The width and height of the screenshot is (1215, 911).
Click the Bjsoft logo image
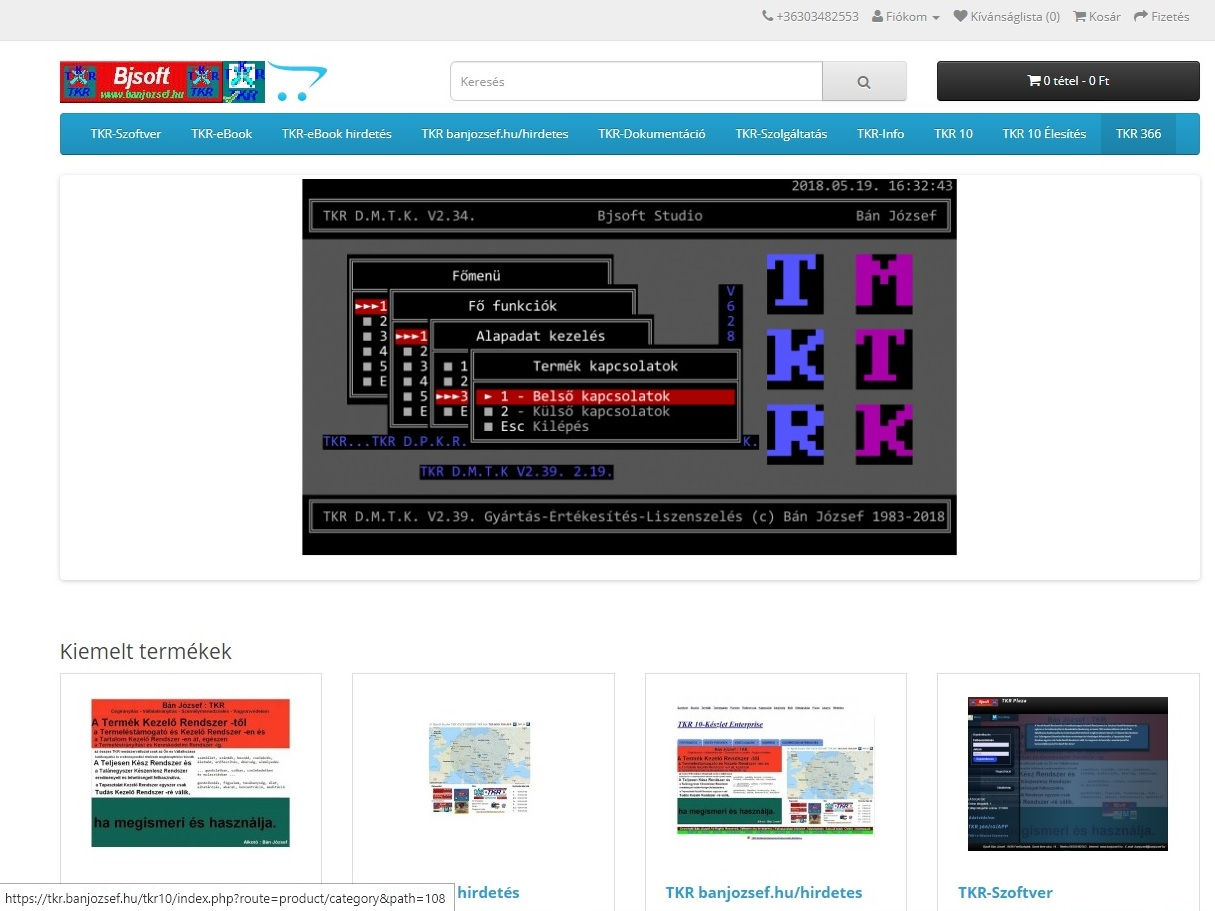click(162, 82)
